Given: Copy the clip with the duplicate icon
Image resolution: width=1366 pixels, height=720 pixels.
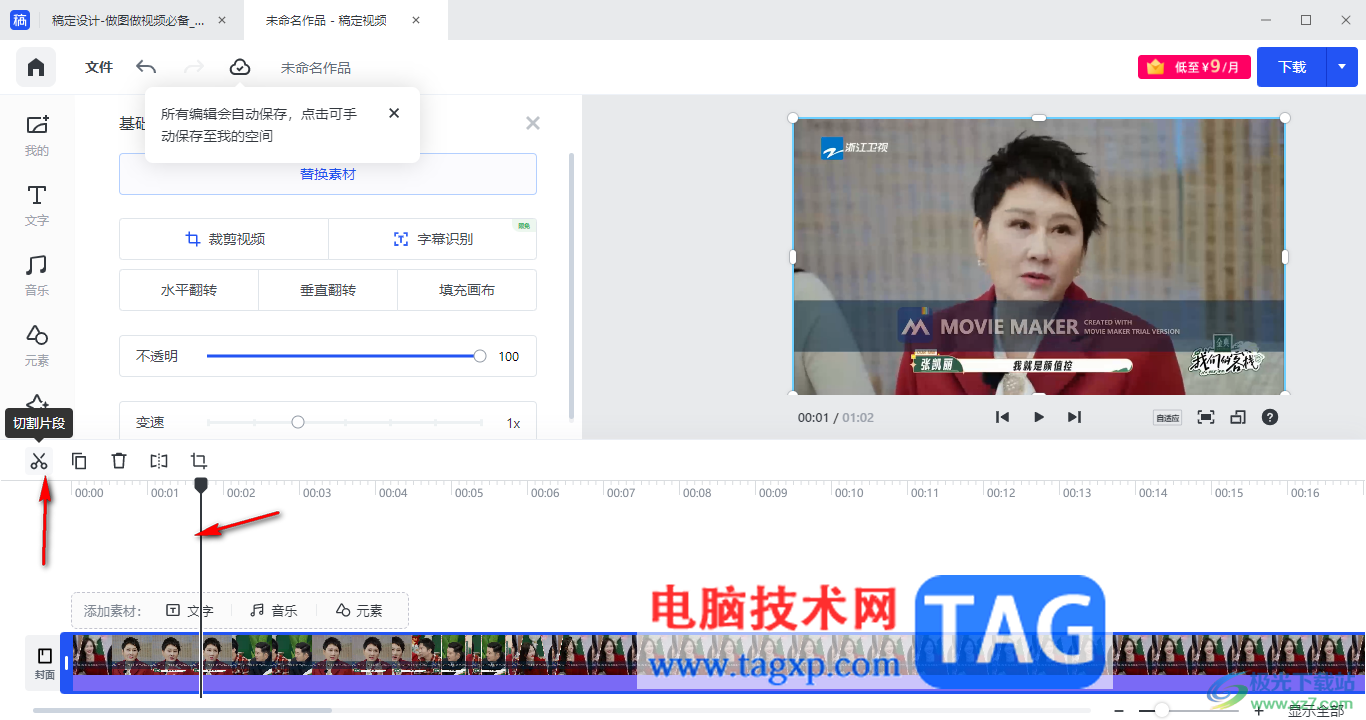Looking at the screenshot, I should (79, 461).
